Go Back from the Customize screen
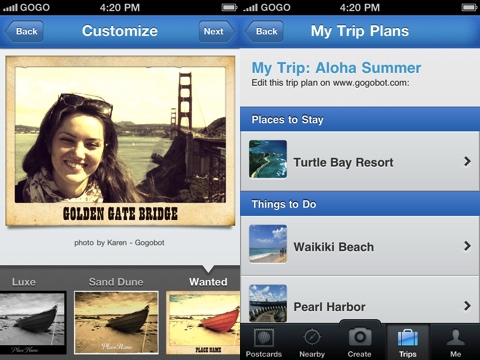This screenshot has height=360, width=480. (24, 31)
